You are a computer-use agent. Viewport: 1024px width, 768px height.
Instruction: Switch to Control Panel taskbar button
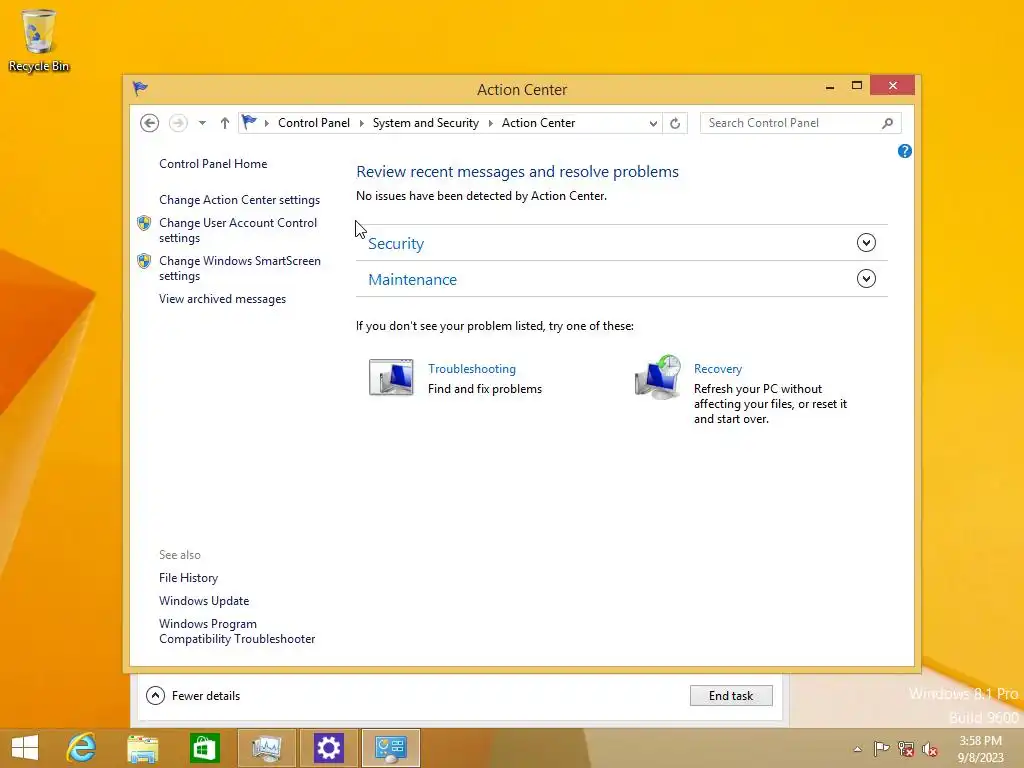click(x=391, y=748)
